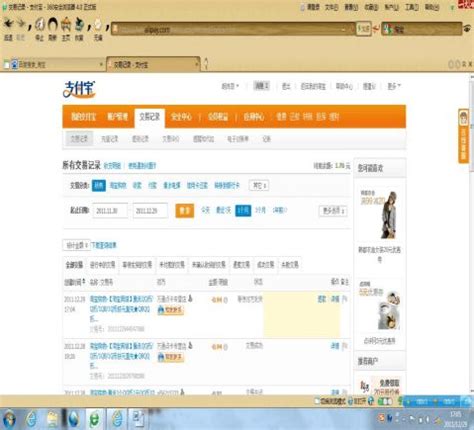Open the file explorer taskbar icon
The height and width of the screenshot is (430, 474).
pyautogui.click(x=52, y=420)
